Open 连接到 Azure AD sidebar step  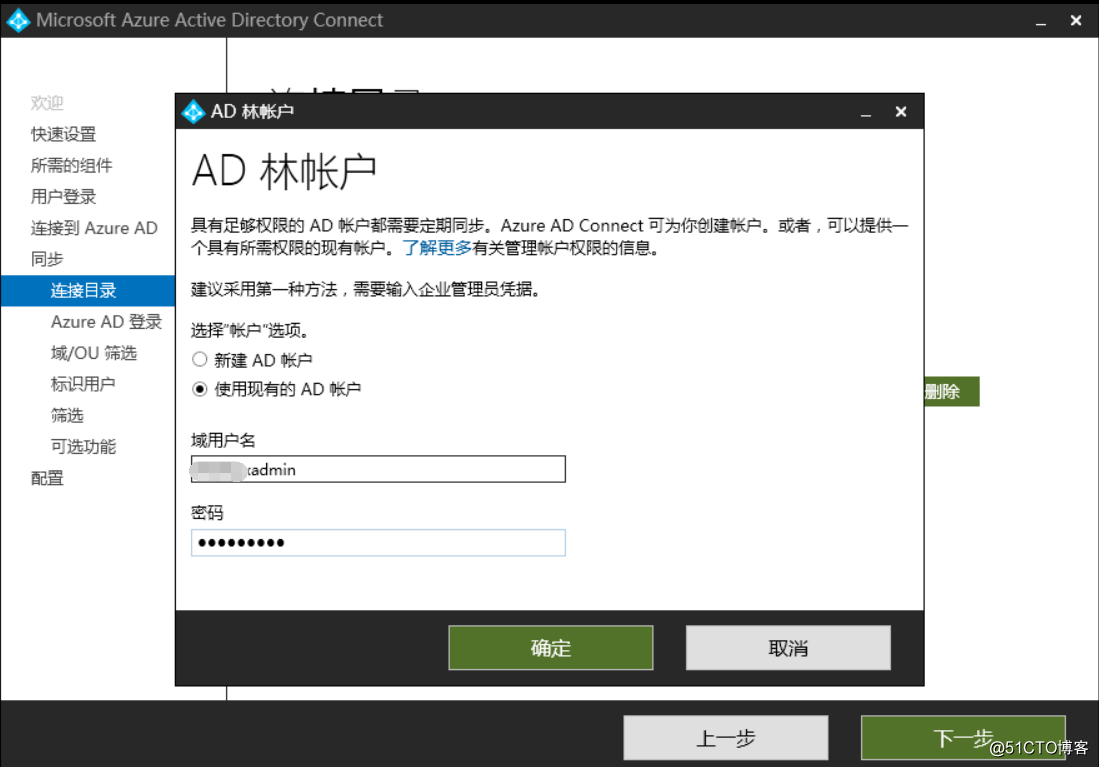[x=94, y=228]
